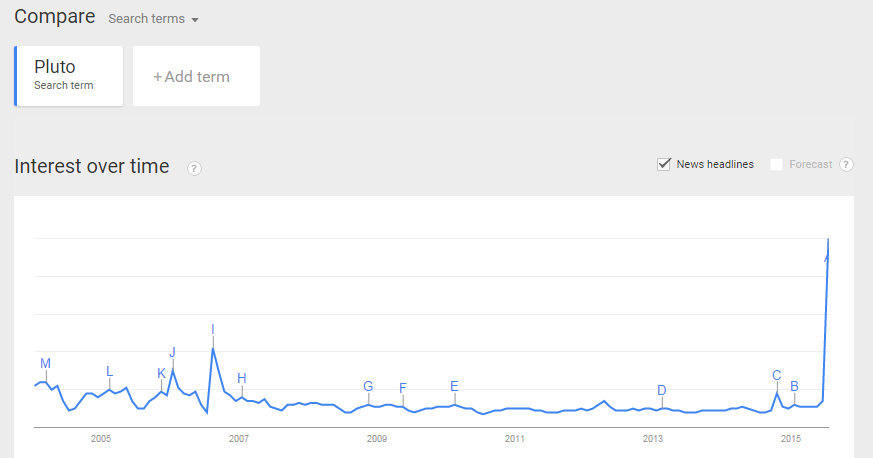Screen dimensions: 873x458
Task: Open headline marker H near 2007
Action: pos(242,378)
